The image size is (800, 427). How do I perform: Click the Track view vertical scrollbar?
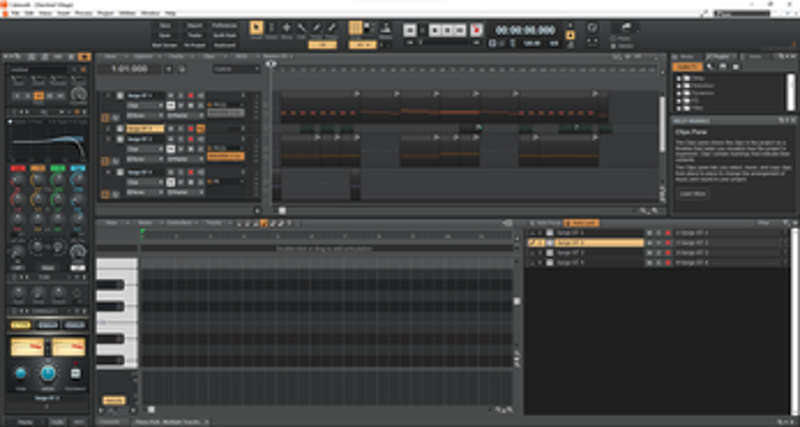662,122
